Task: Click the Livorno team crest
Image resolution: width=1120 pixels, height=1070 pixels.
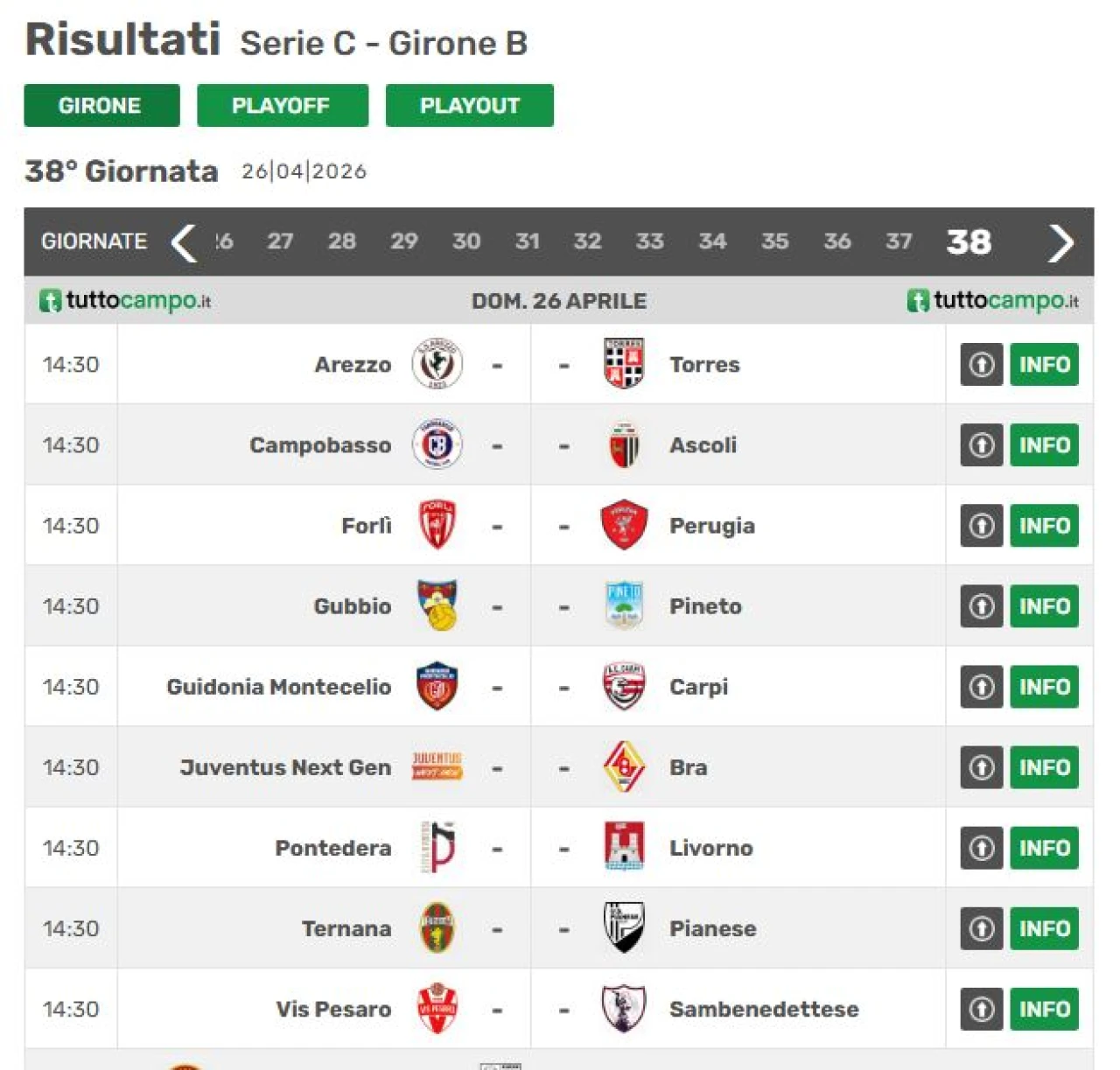Action: pos(623,847)
